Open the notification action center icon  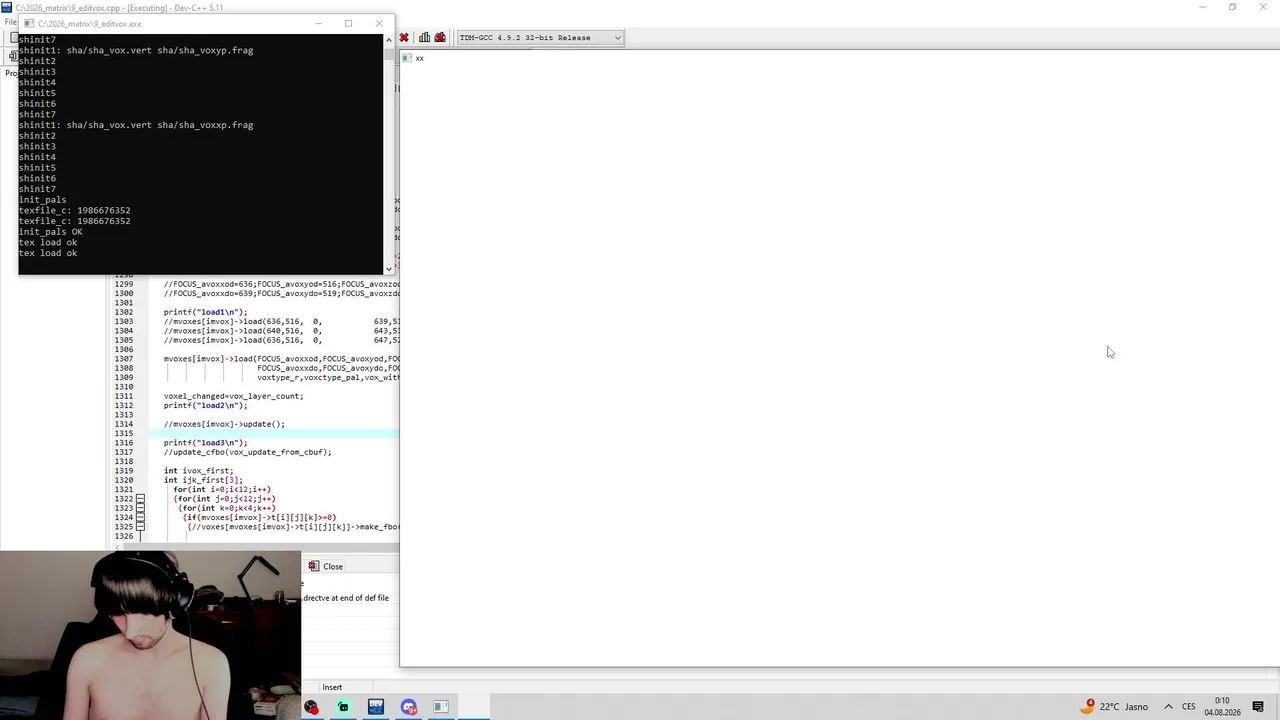point(1258,707)
